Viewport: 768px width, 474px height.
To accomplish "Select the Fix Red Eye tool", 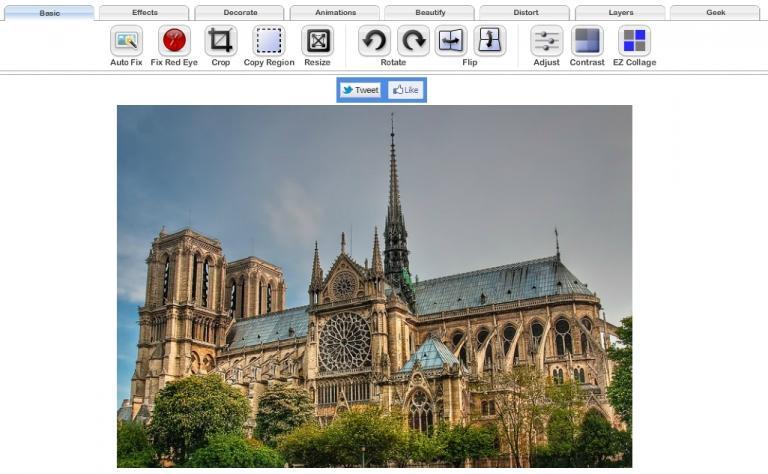I will [x=174, y=41].
